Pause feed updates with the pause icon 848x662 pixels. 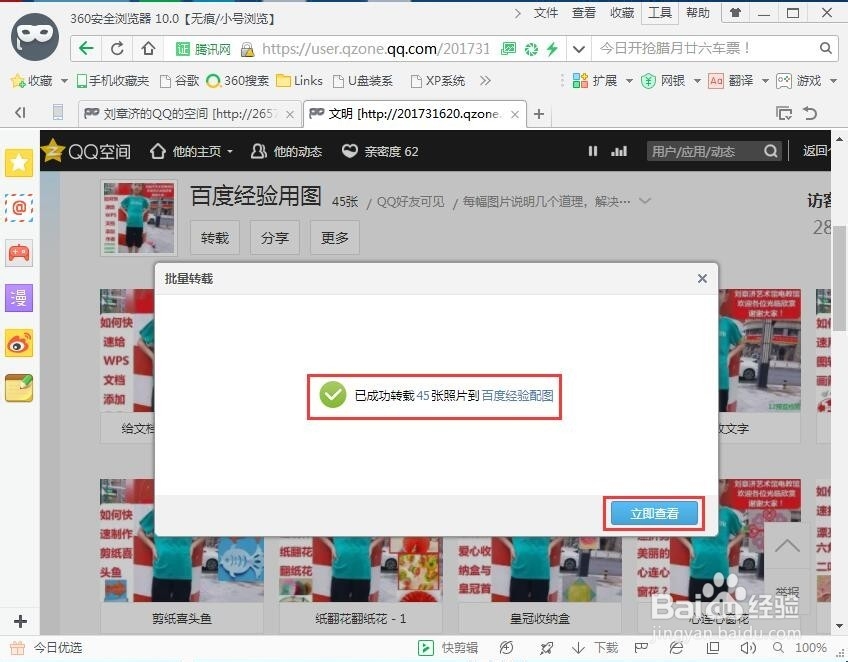click(592, 151)
